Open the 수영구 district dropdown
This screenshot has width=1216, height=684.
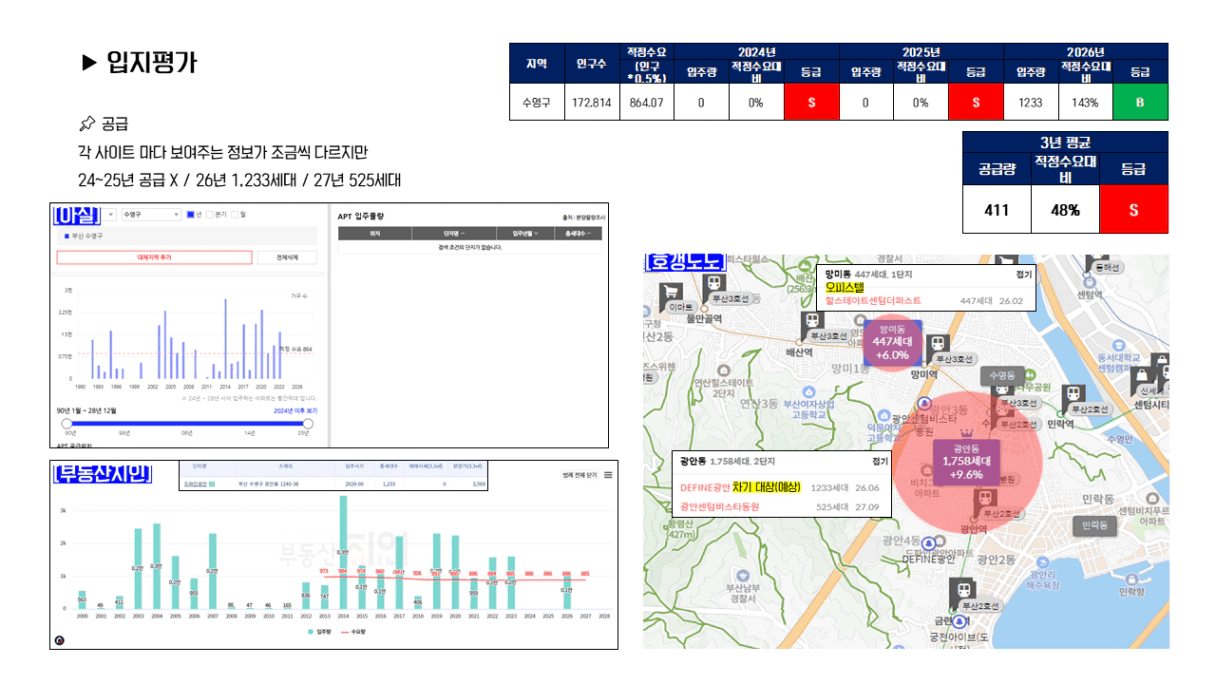[150, 214]
